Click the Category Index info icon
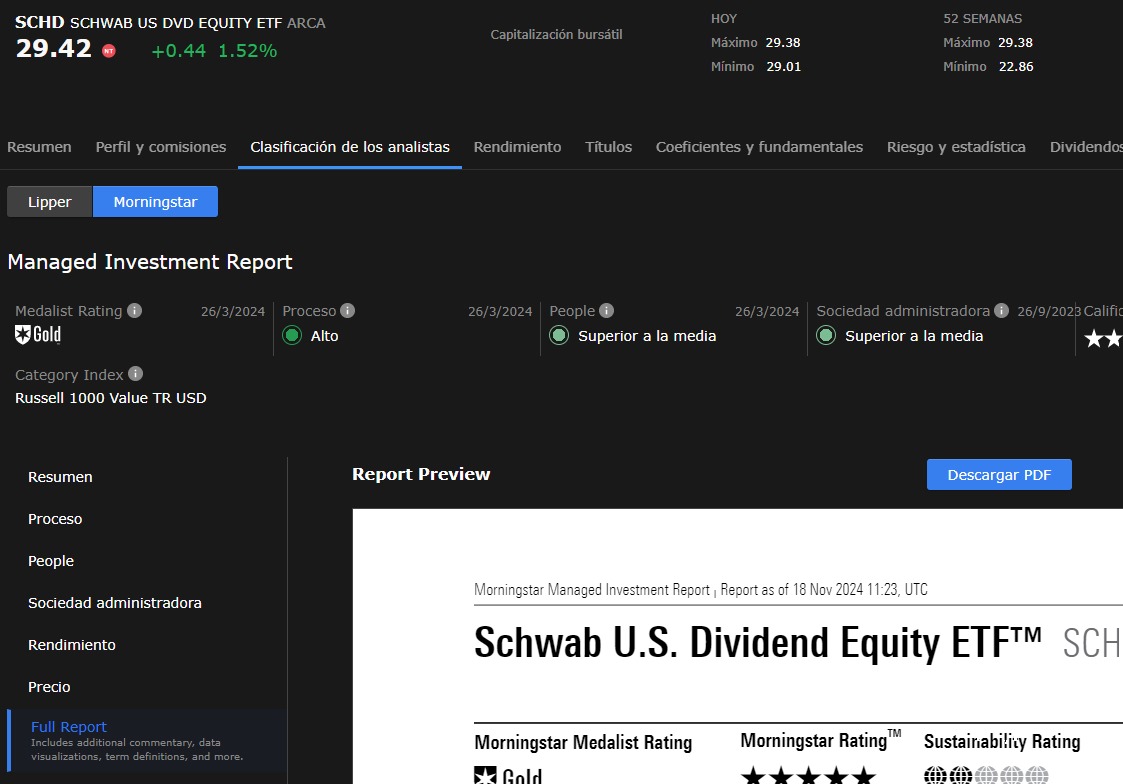The image size is (1123, 784). [135, 374]
